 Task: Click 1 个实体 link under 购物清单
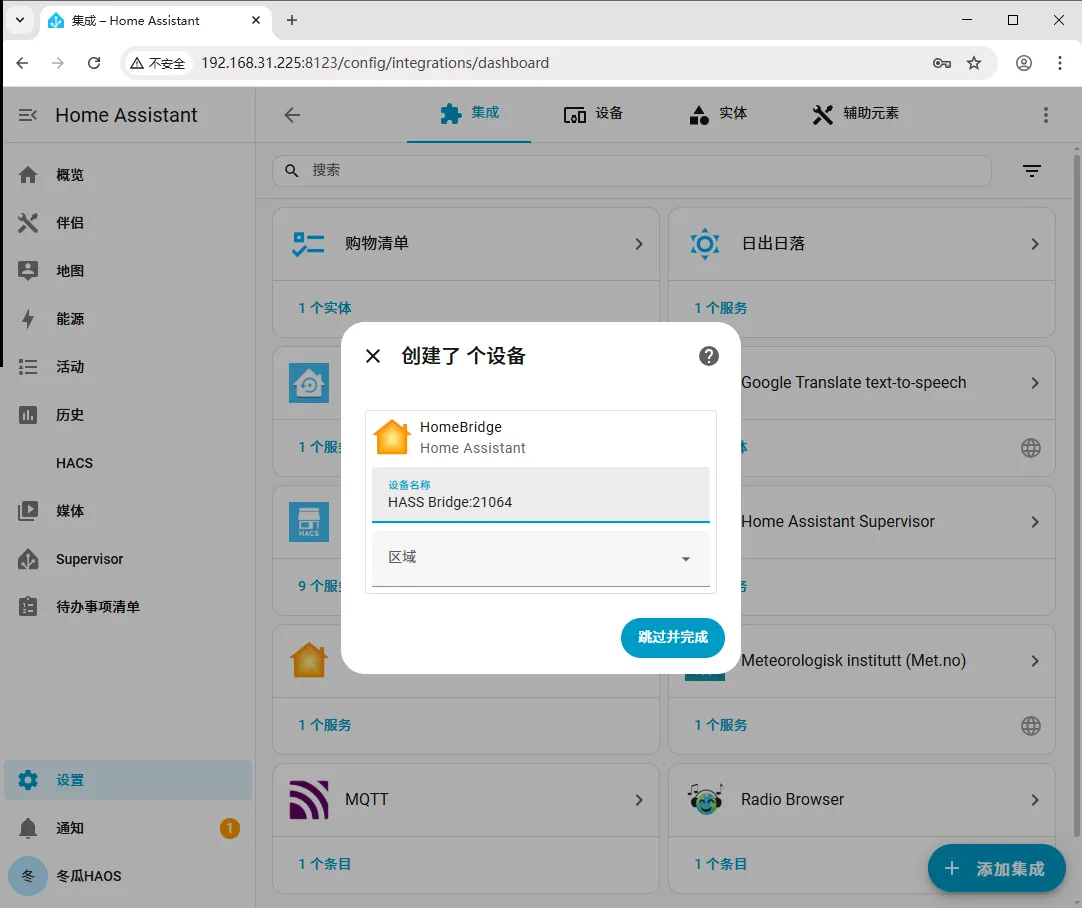(325, 308)
